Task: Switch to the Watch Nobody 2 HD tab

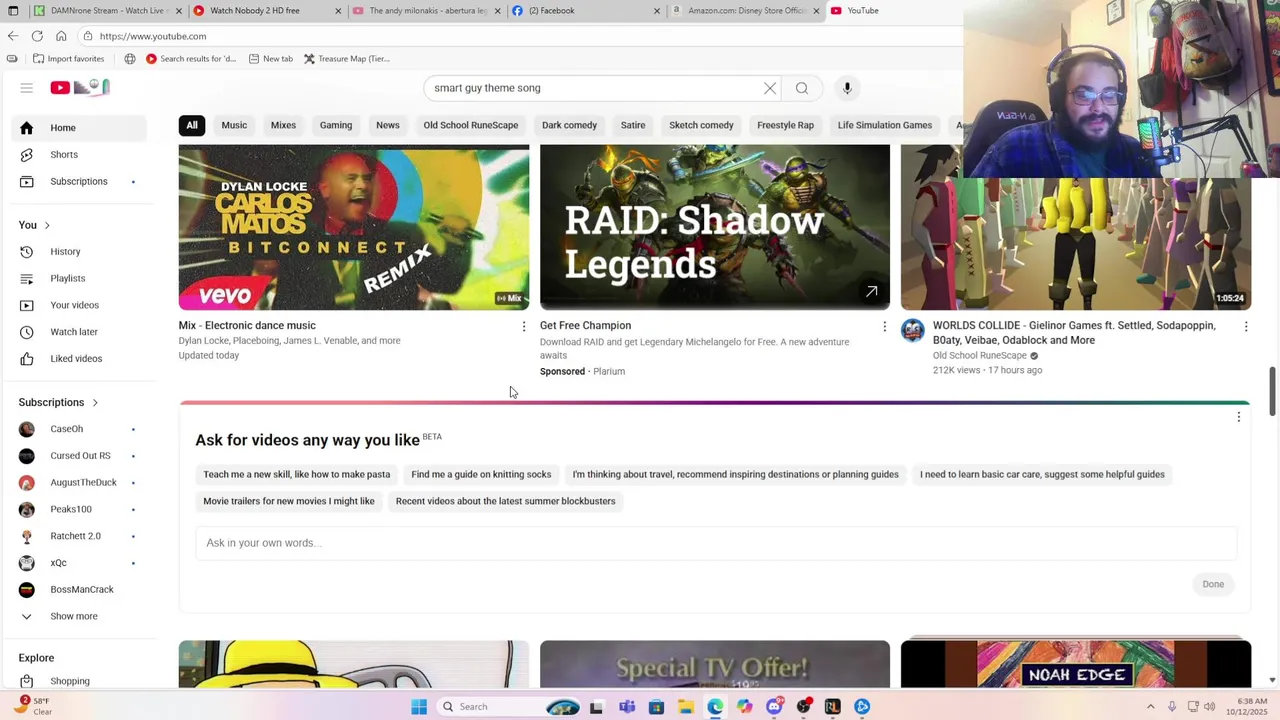Action: click(x=265, y=11)
